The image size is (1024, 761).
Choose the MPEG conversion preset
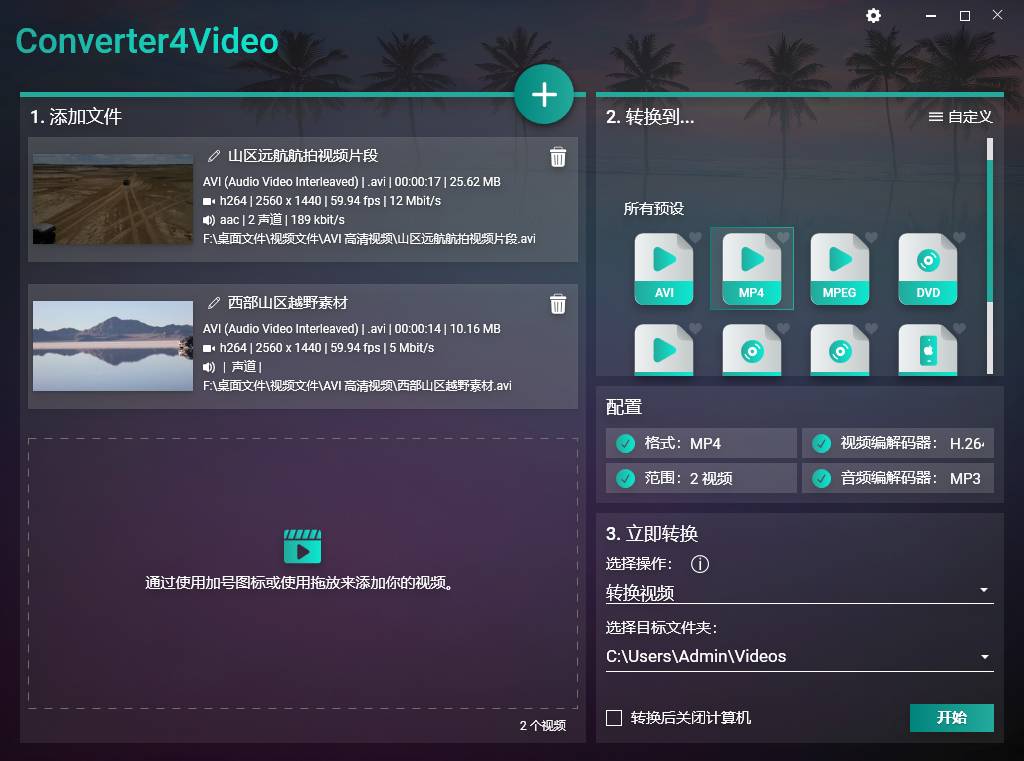pos(839,267)
